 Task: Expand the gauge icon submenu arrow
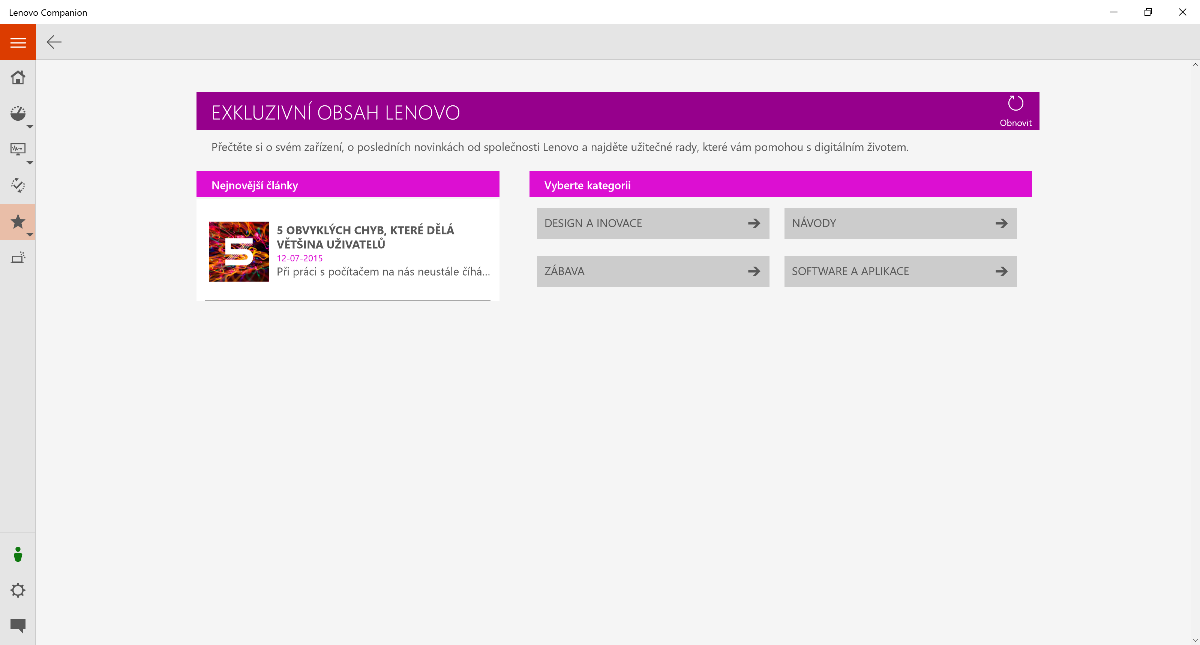point(30,127)
